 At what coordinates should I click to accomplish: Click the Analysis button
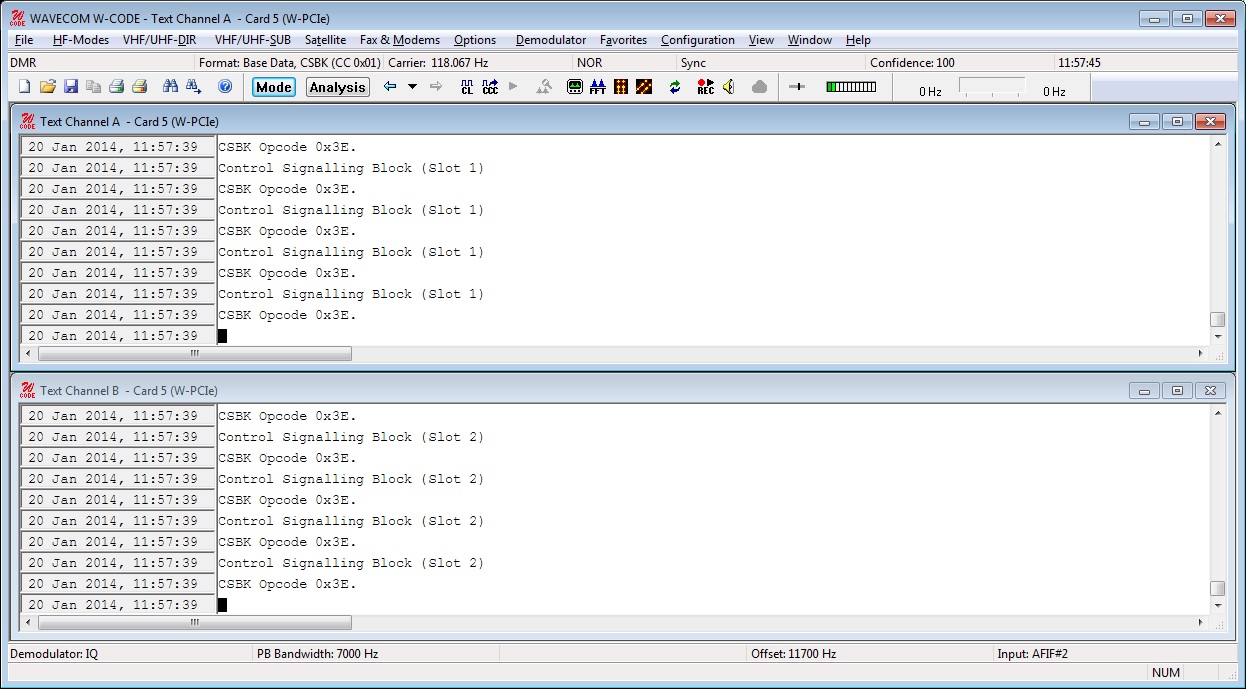click(x=338, y=87)
